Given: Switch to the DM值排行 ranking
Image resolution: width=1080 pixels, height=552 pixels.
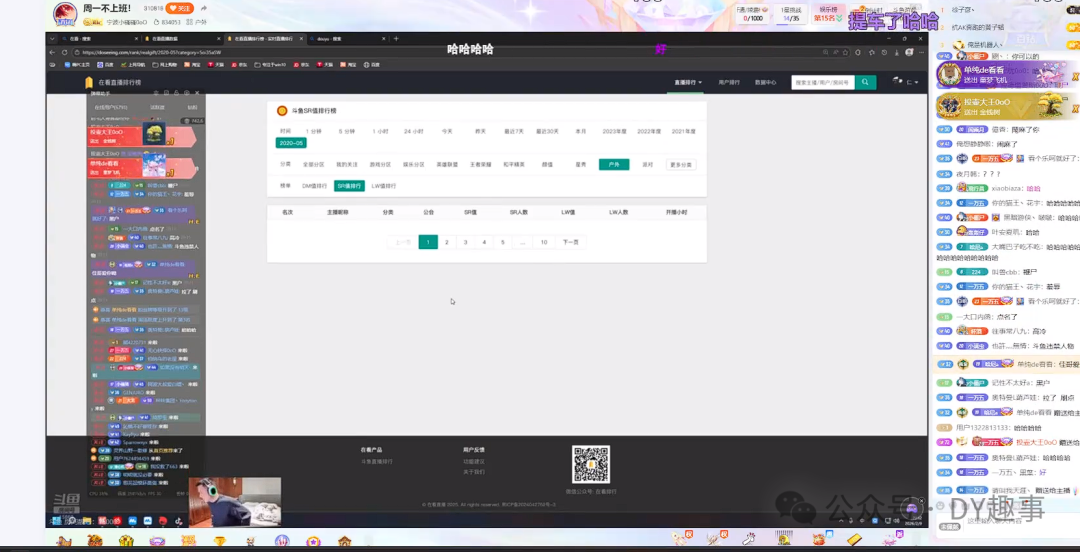Looking at the screenshot, I should pyautogui.click(x=314, y=186).
